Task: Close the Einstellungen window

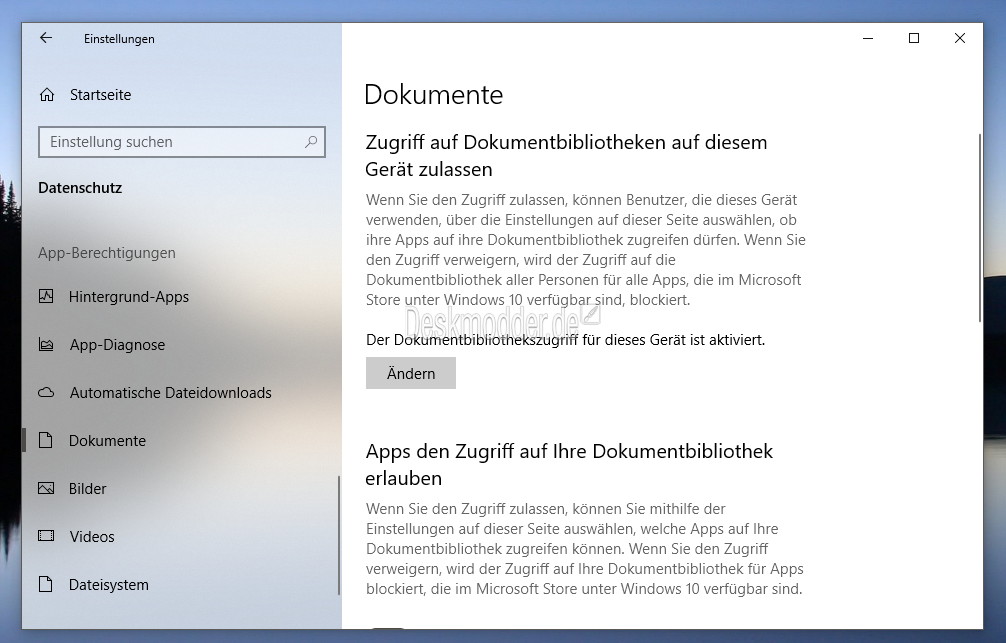Action: (960, 39)
